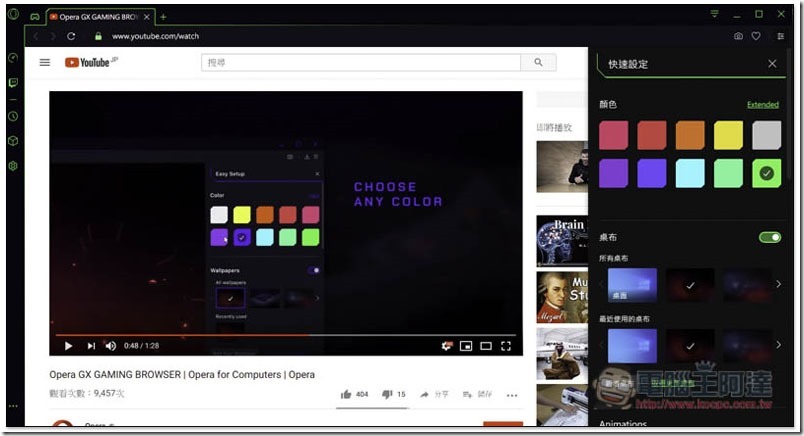Open a new tab with plus
The image size is (804, 436).
(163, 17)
